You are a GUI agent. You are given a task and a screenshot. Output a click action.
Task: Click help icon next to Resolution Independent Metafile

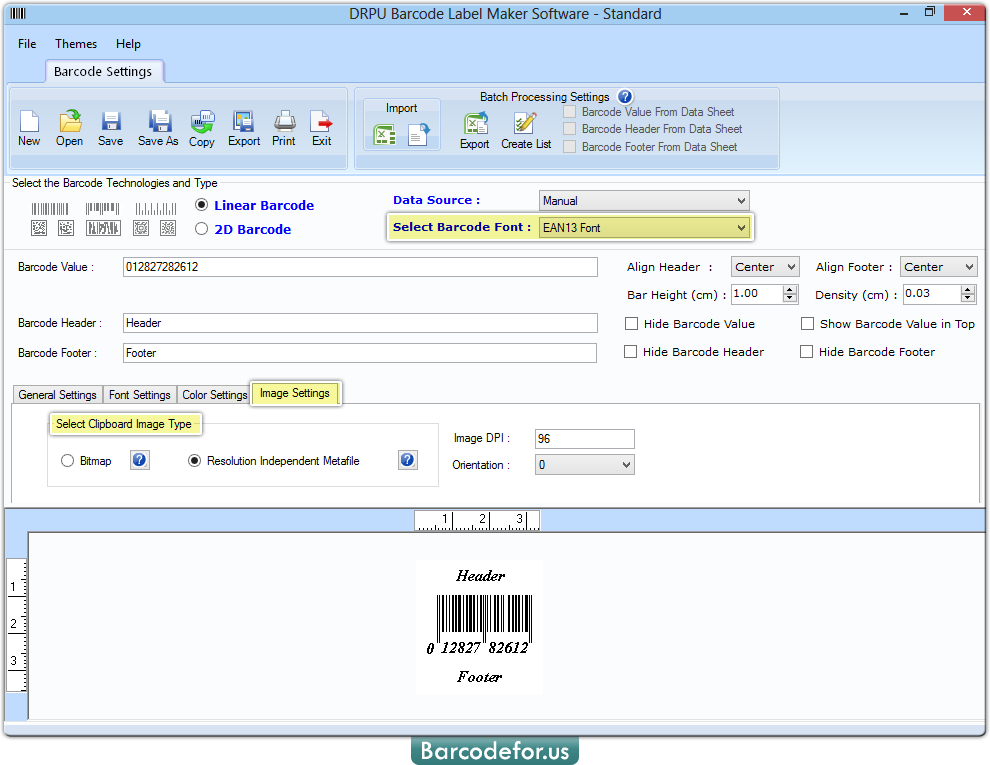[408, 460]
